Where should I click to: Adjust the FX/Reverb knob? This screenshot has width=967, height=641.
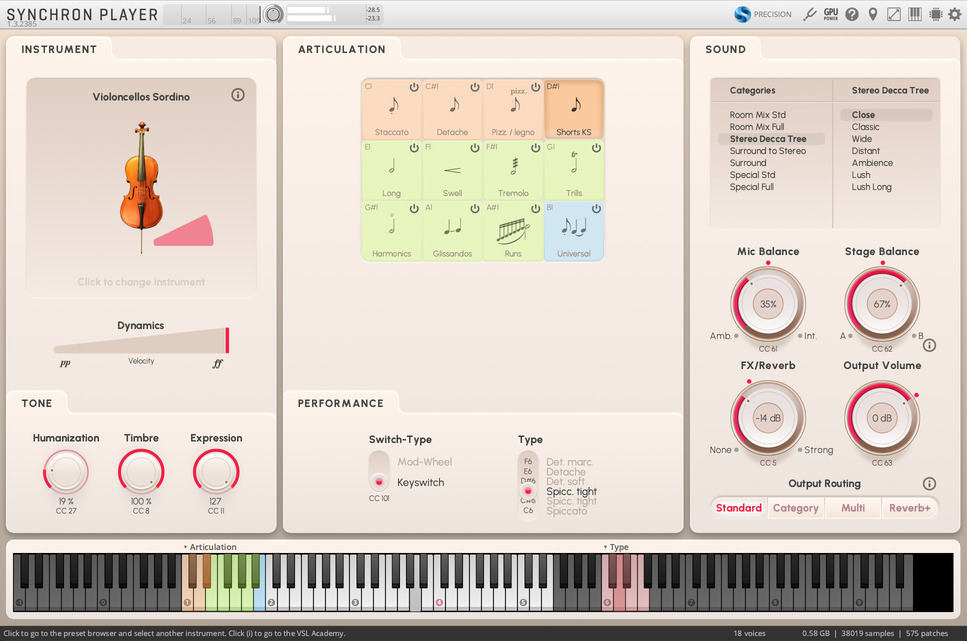click(x=768, y=418)
